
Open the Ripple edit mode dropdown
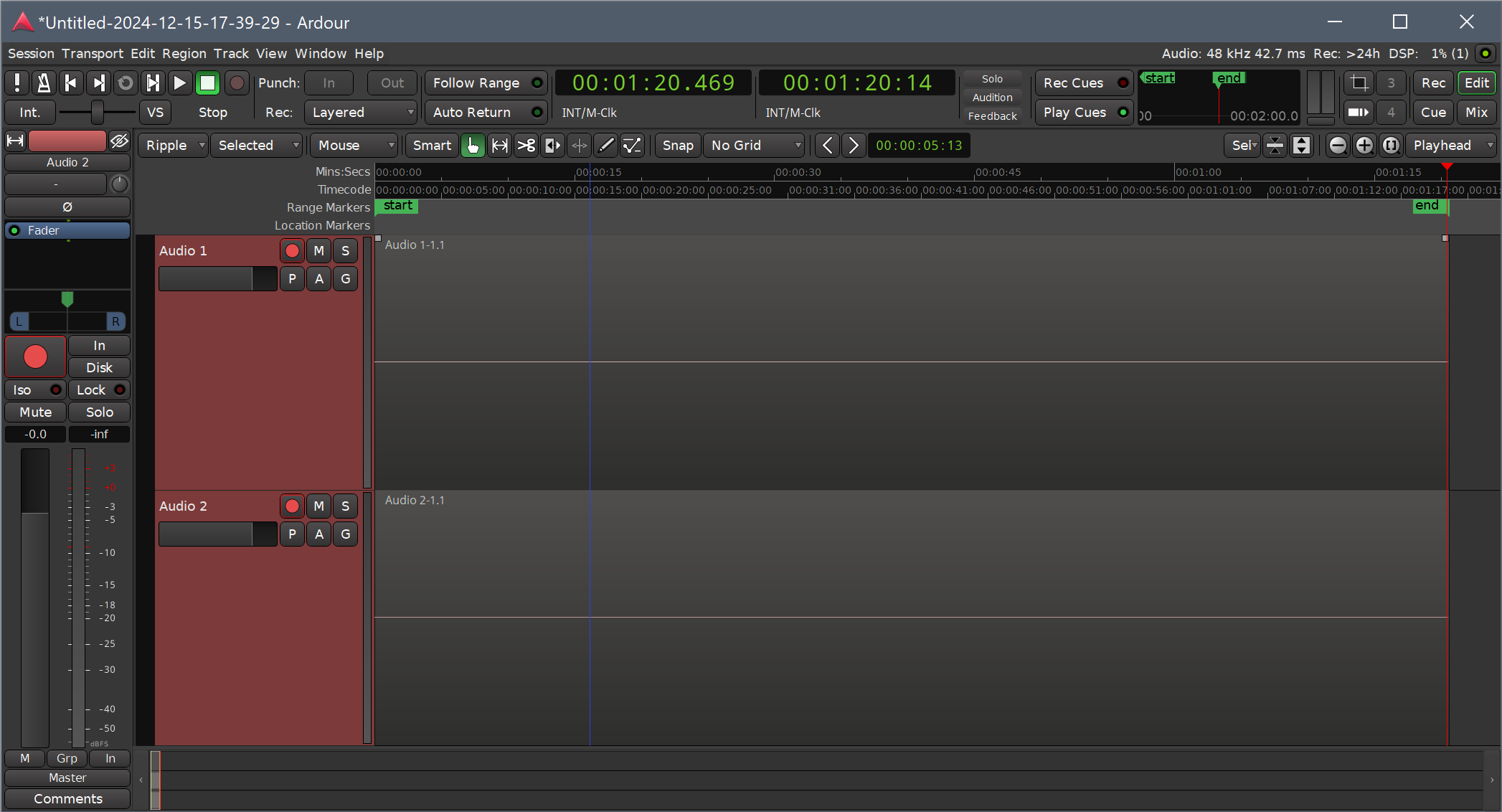tap(174, 146)
